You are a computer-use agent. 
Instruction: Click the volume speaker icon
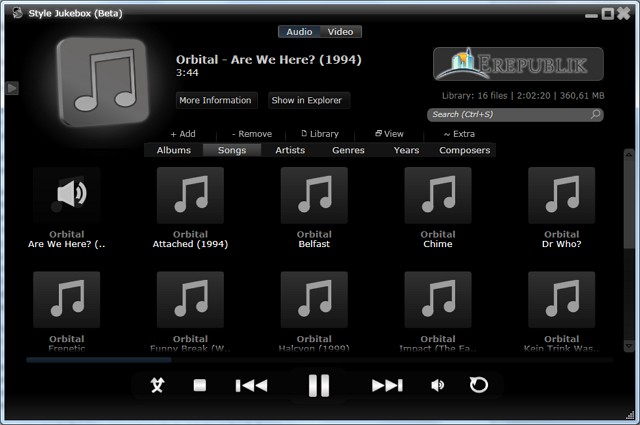(x=438, y=385)
